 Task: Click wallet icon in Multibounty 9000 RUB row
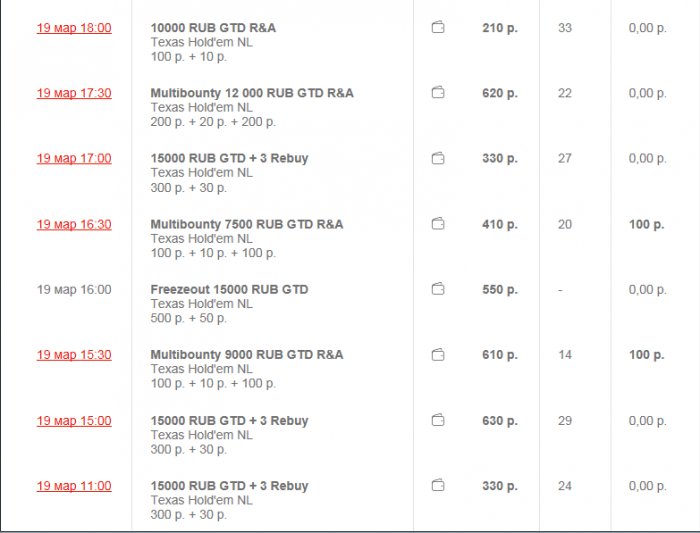(437, 355)
